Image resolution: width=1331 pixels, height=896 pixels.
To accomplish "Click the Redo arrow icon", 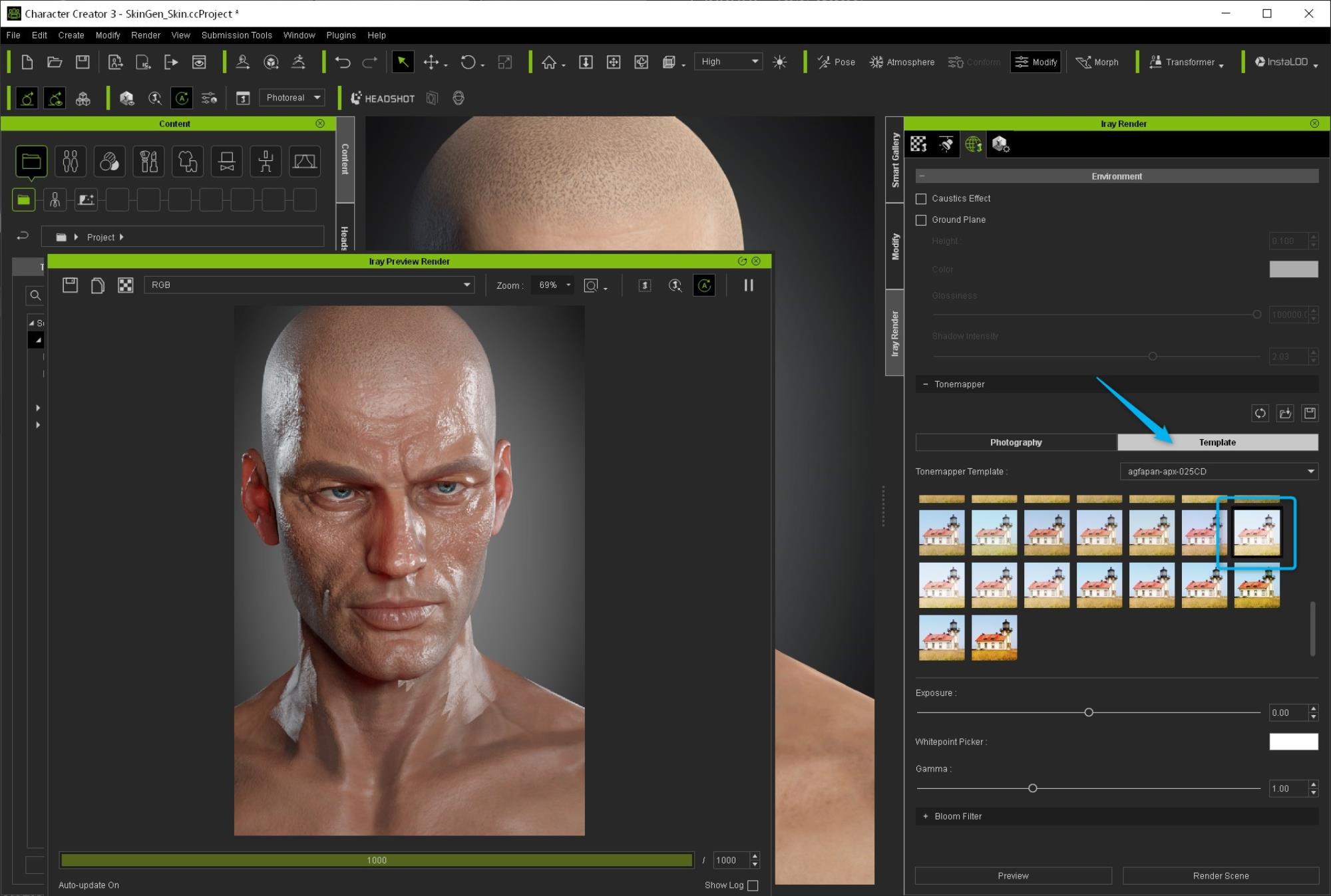I will point(370,62).
